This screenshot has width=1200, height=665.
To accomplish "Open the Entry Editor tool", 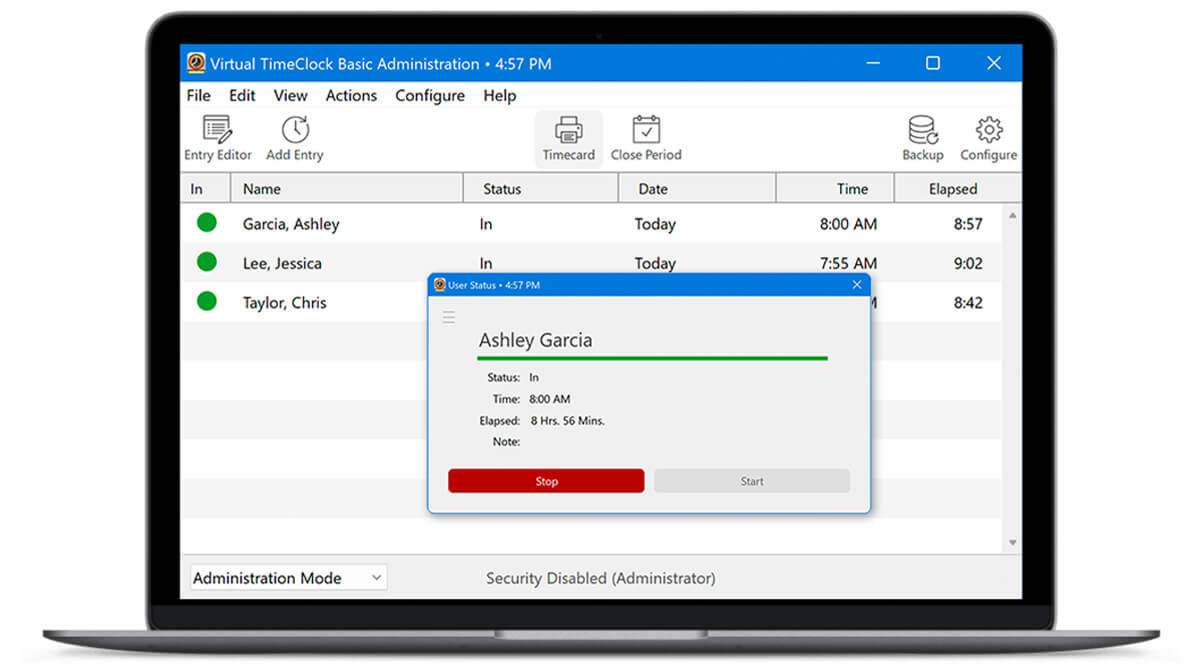I will click(217, 137).
